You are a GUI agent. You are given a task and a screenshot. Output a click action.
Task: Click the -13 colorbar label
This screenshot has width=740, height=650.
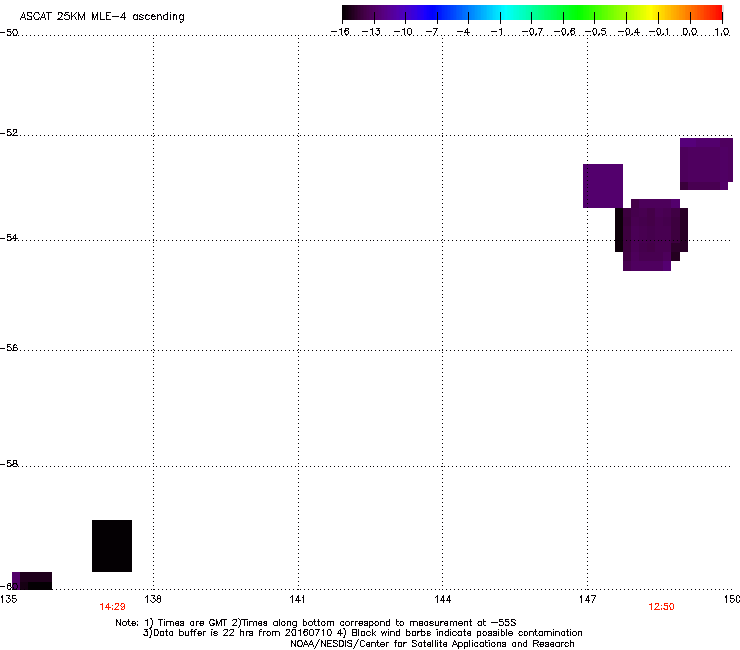(x=371, y=32)
